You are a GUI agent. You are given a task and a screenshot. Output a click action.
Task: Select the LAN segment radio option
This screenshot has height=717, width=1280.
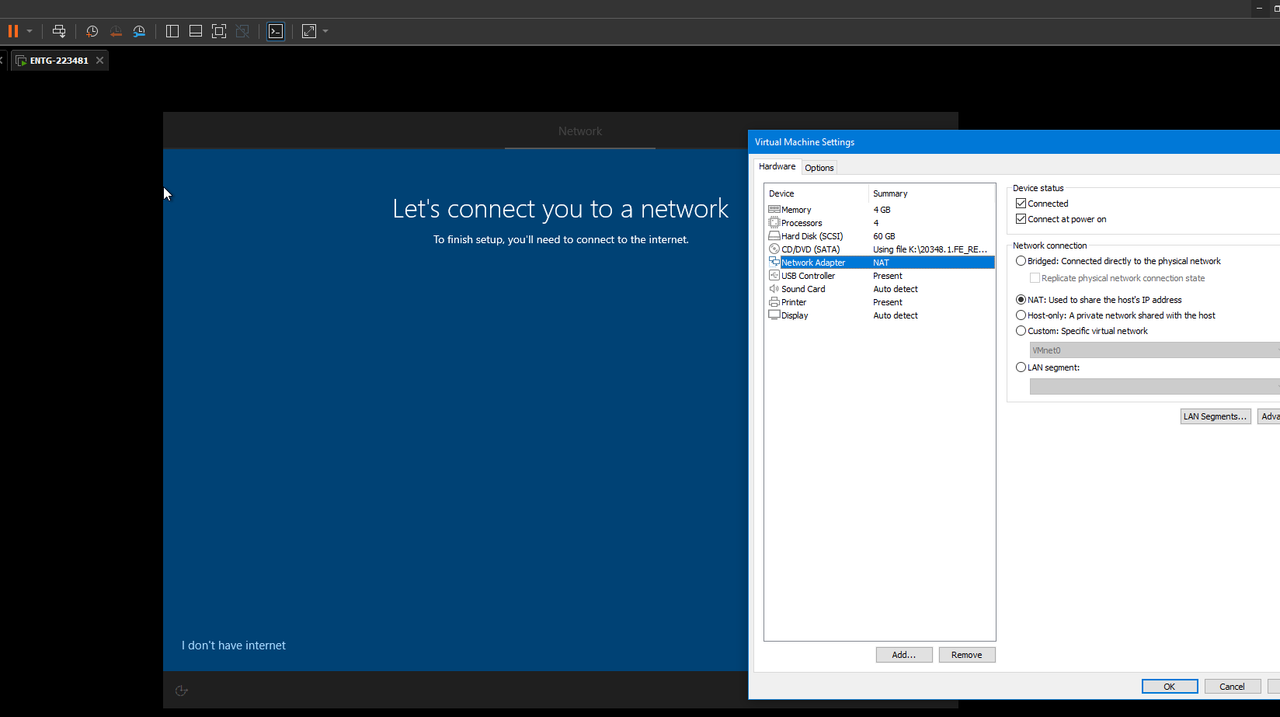pos(1021,367)
